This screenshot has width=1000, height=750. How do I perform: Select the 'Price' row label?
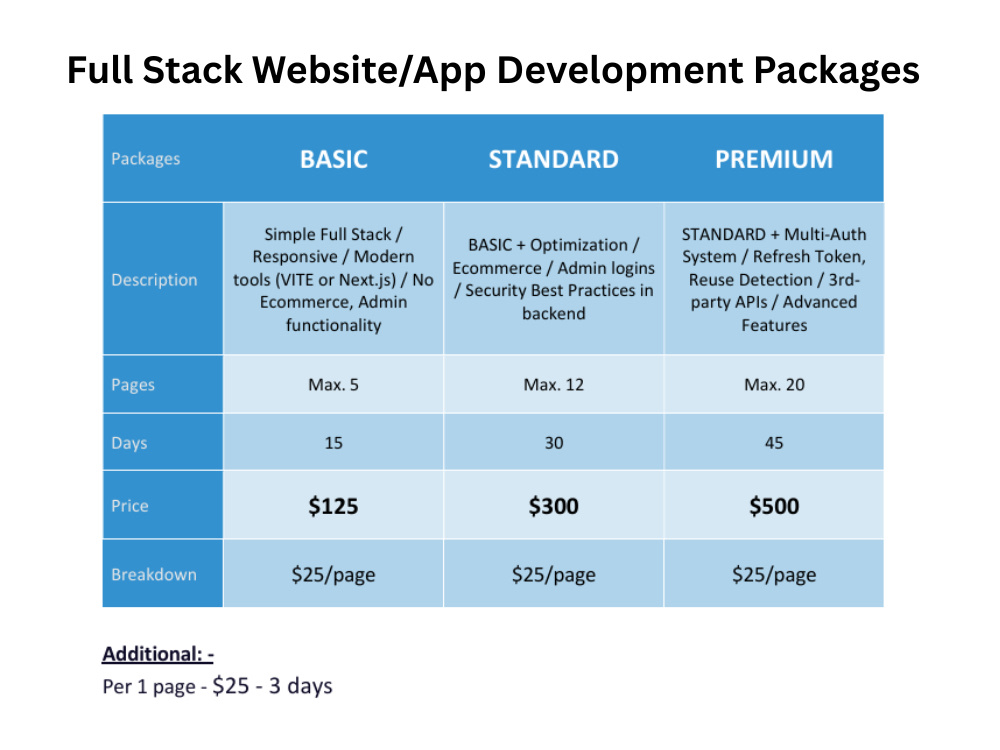(x=163, y=505)
